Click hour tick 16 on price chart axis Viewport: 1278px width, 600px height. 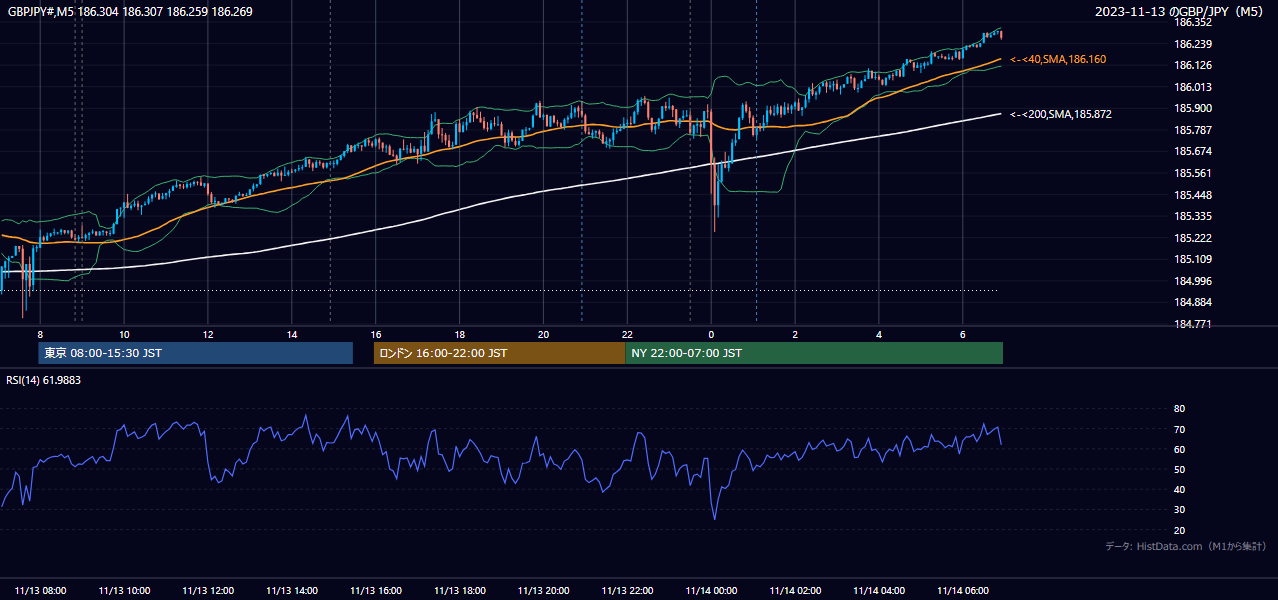coord(375,334)
